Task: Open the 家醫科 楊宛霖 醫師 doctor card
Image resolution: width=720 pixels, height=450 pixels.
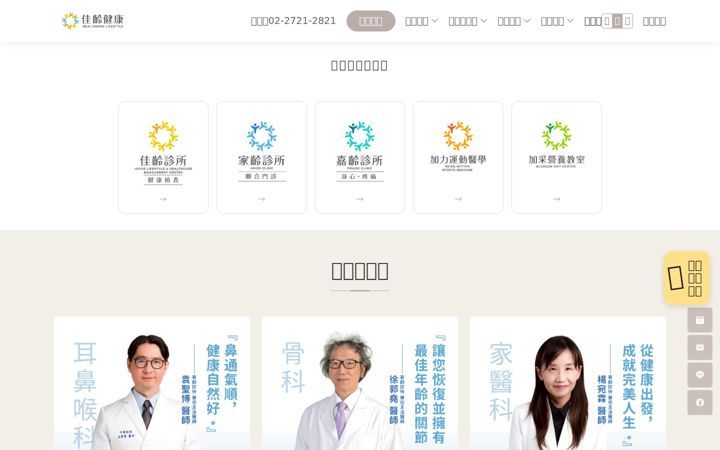Action: [x=568, y=383]
